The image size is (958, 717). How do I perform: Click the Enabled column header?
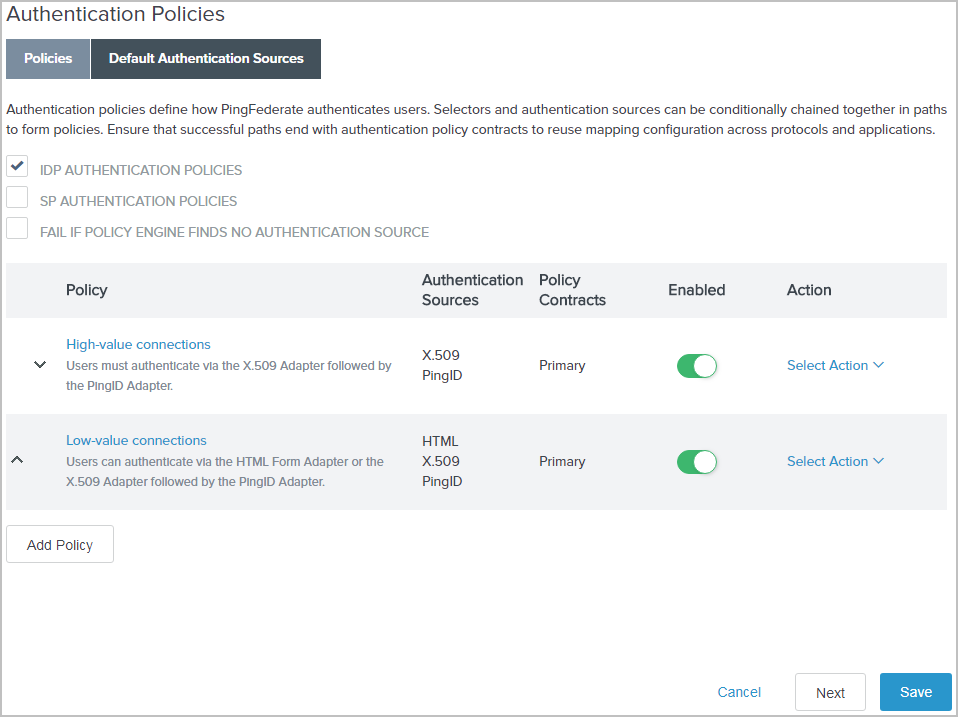coord(697,290)
